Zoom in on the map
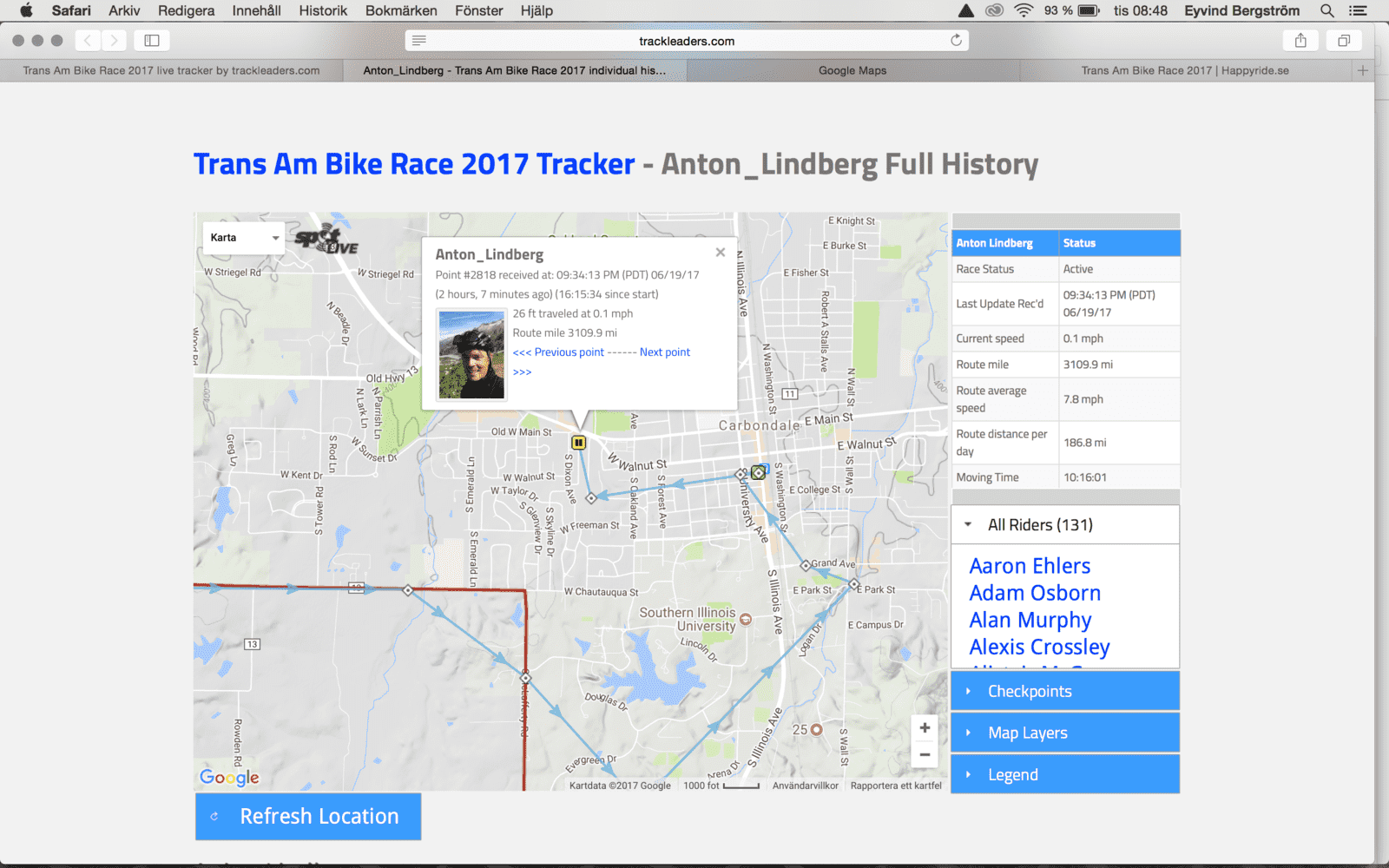Viewport: 1389px width, 868px height. pos(925,728)
